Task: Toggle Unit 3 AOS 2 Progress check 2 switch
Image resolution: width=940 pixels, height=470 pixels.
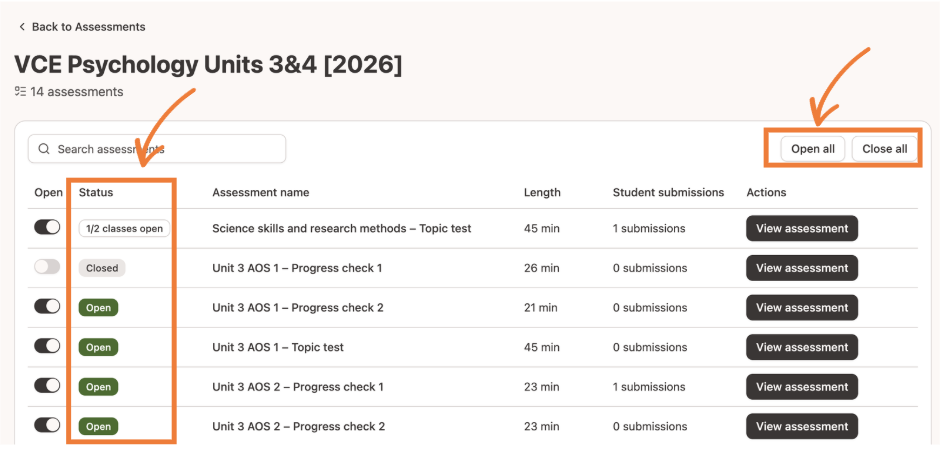Action: tap(47, 425)
